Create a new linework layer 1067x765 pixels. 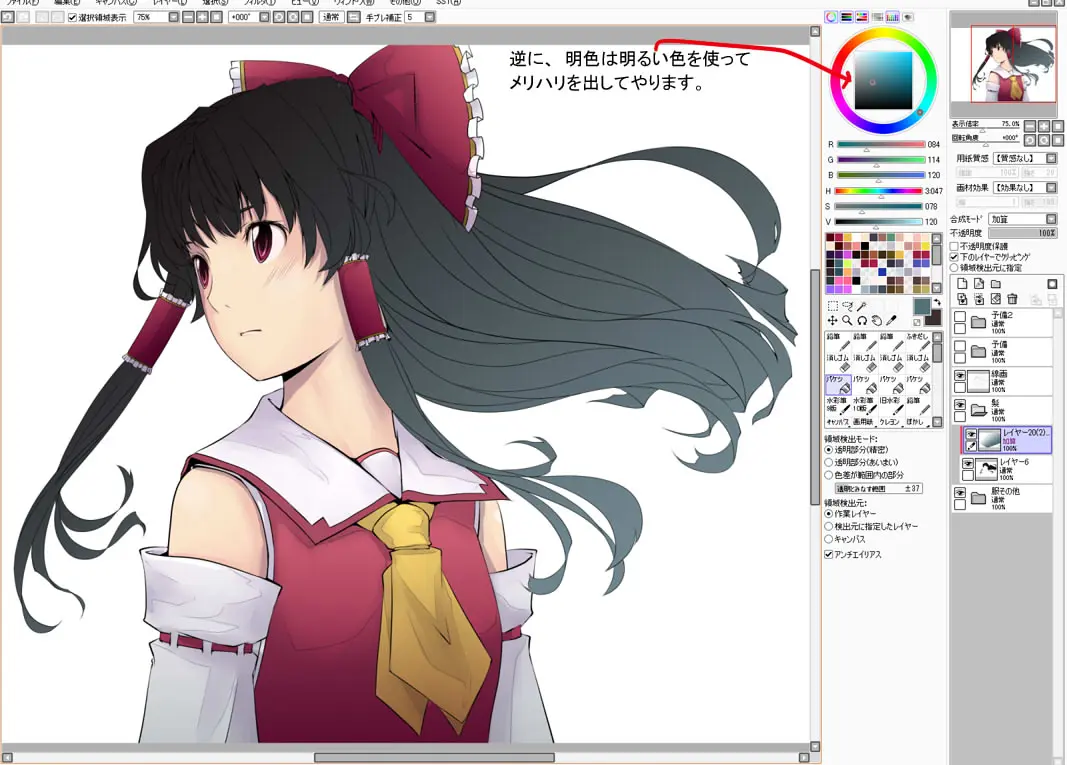coord(979,283)
